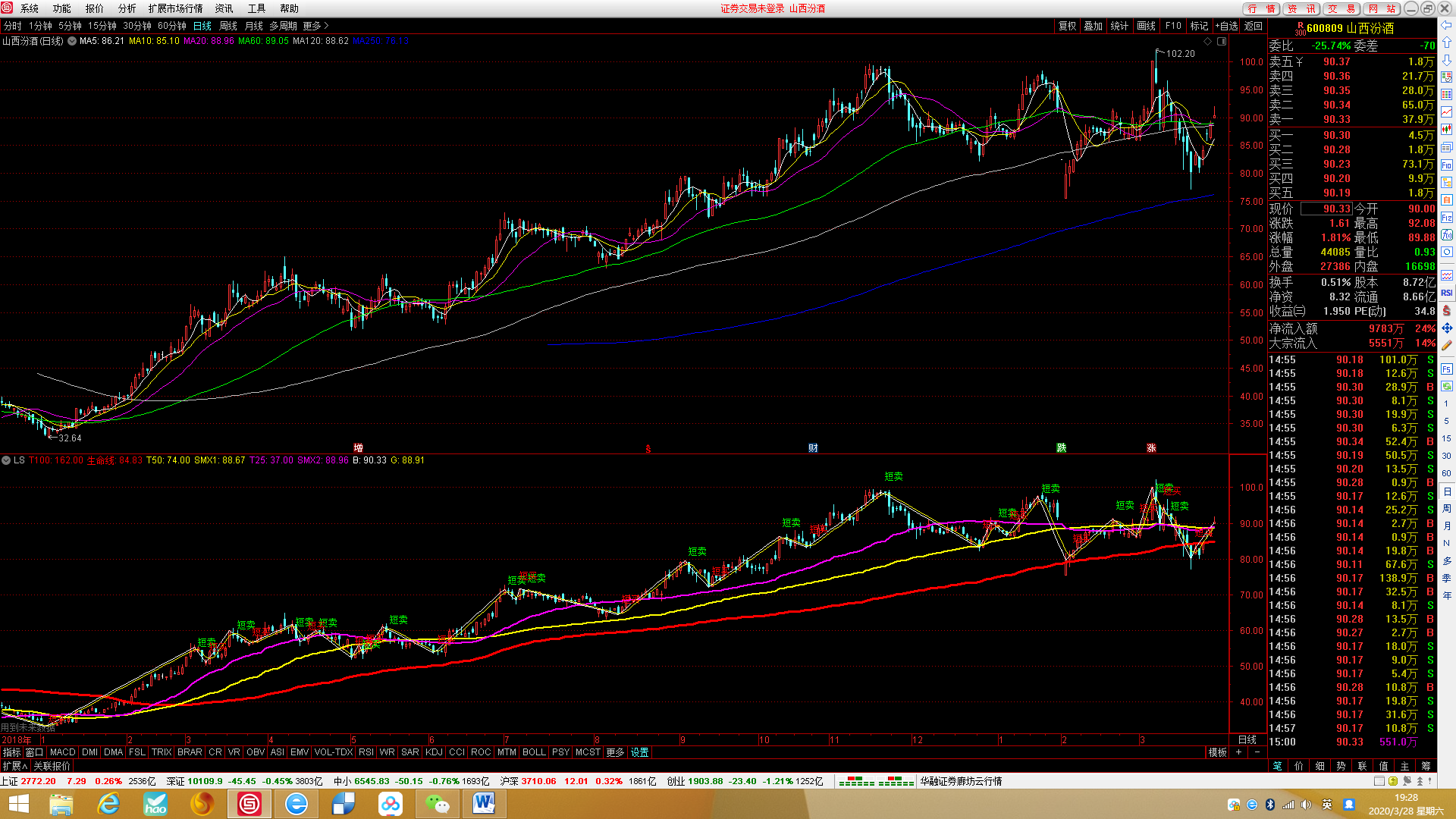Open Windows Start button
The width and height of the screenshot is (1456, 819).
[18, 804]
